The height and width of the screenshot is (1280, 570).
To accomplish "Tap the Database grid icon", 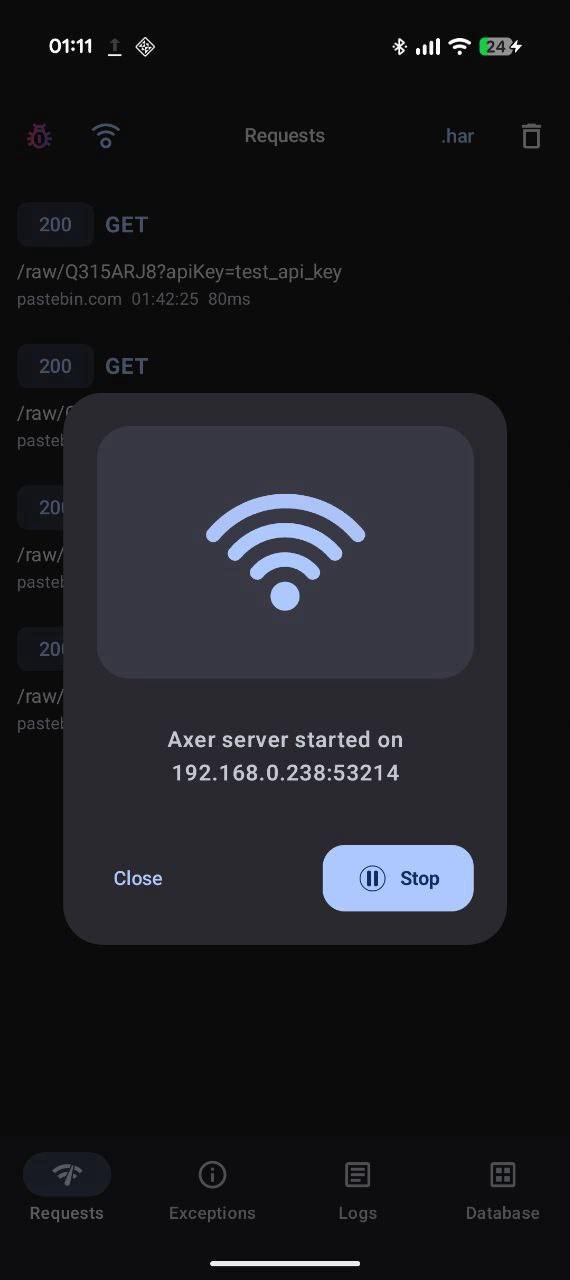I will point(503,1174).
